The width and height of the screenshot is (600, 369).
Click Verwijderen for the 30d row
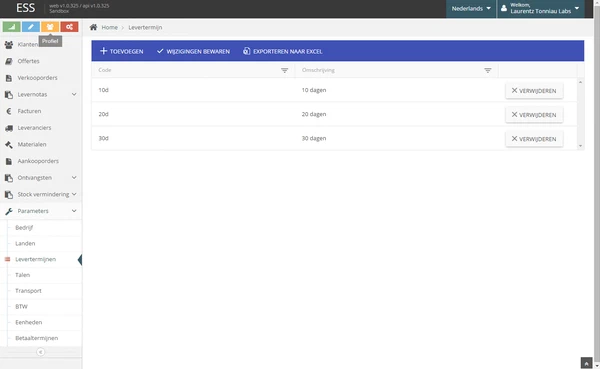[534, 139]
